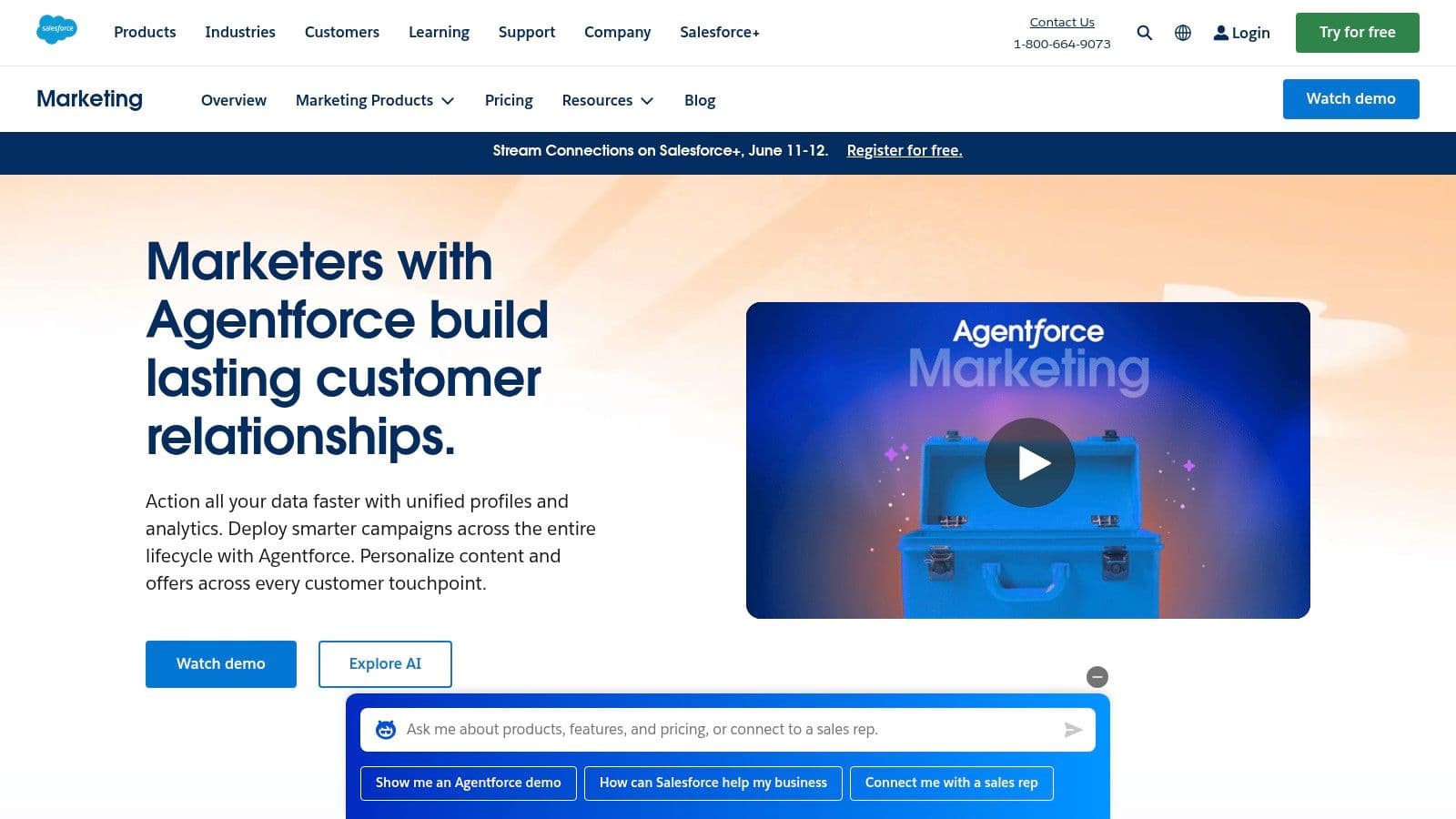Click the Register for free link
The width and height of the screenshot is (1456, 819).
(905, 151)
